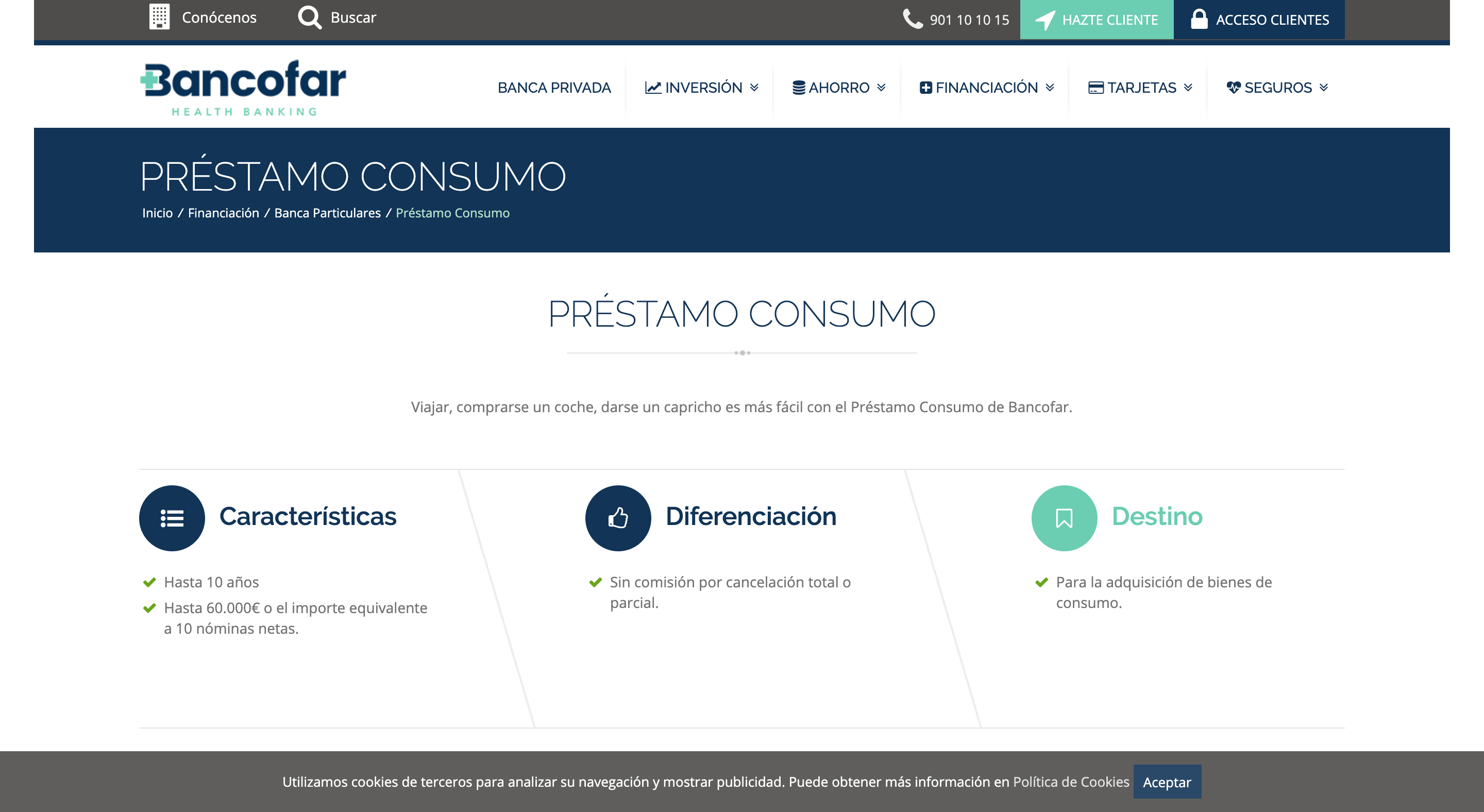The image size is (1484, 812).
Task: Go to Financiación in the breadcrumb
Action: [x=224, y=213]
